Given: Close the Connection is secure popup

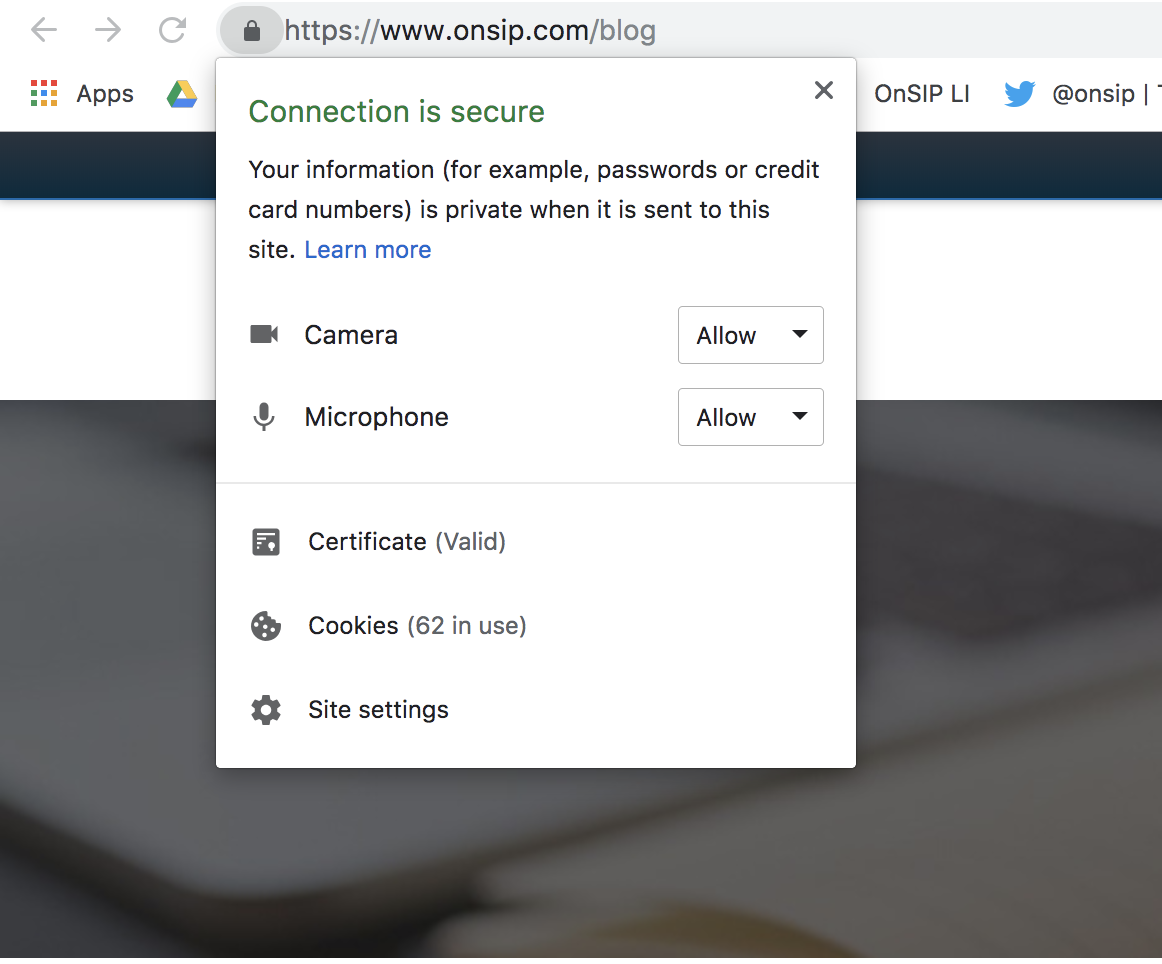Looking at the screenshot, I should click(823, 90).
